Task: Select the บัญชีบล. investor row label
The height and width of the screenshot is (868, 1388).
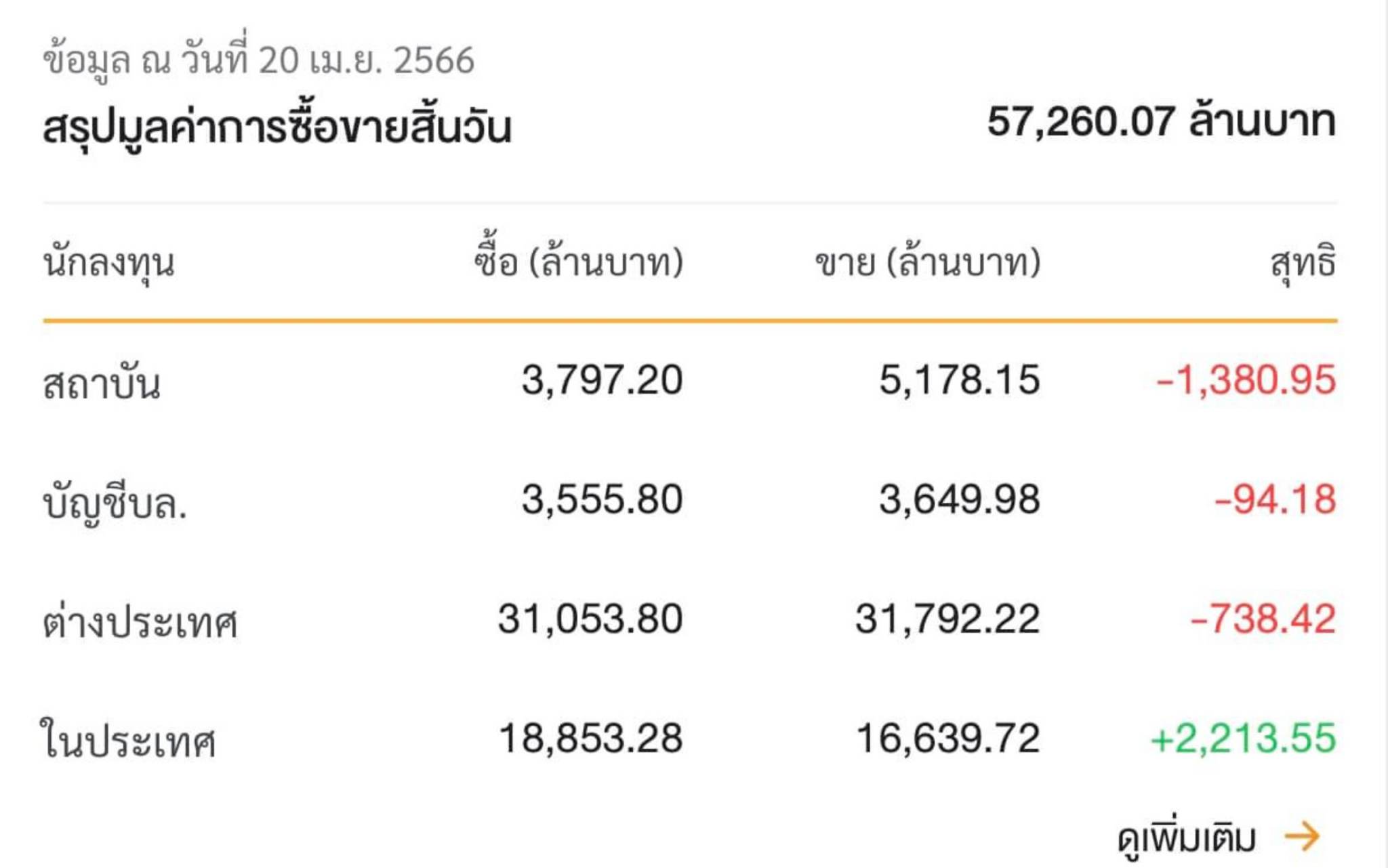Action: pyautogui.click(x=115, y=504)
